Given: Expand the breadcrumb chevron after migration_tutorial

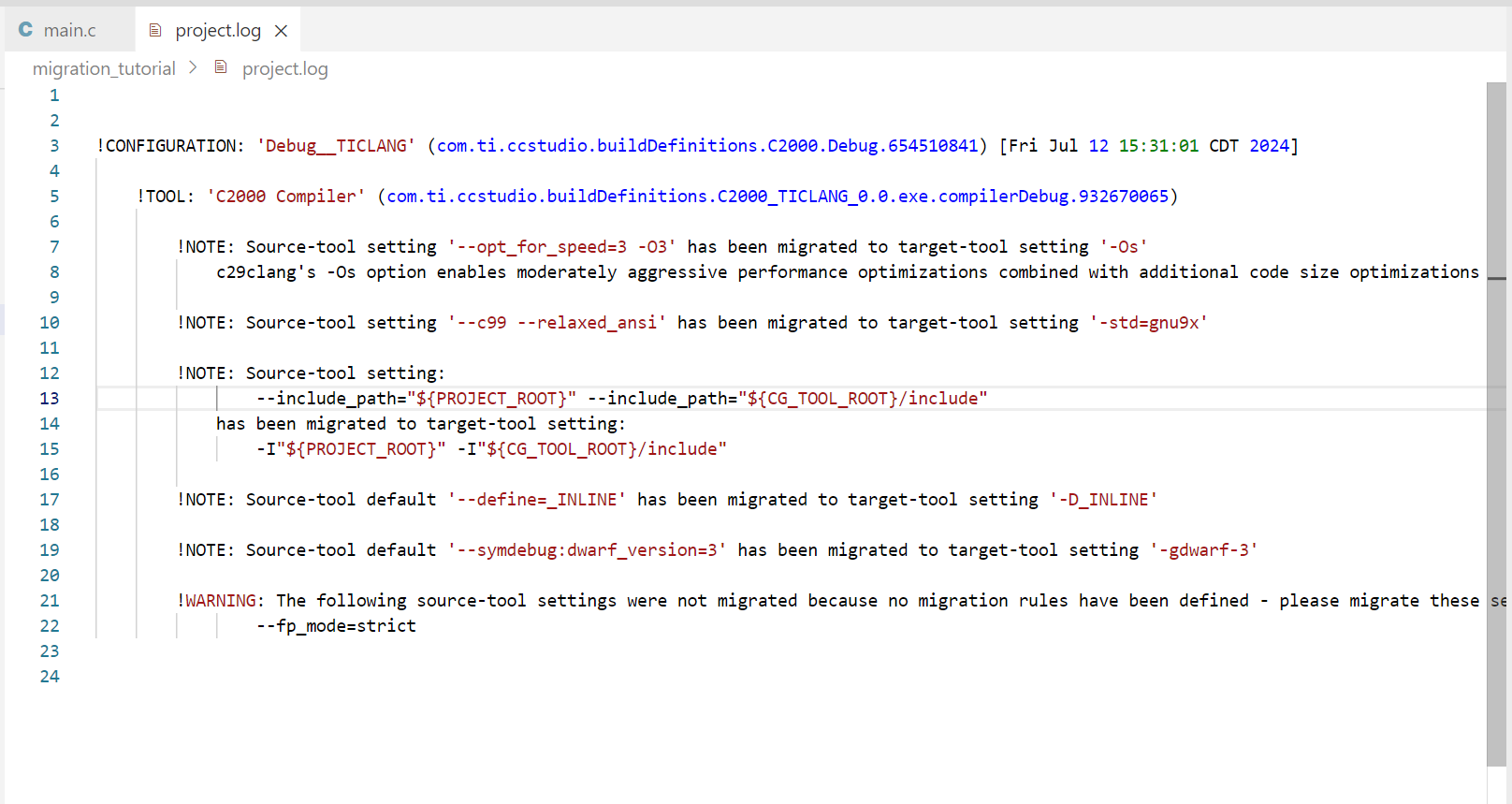Looking at the screenshot, I should [x=193, y=67].
